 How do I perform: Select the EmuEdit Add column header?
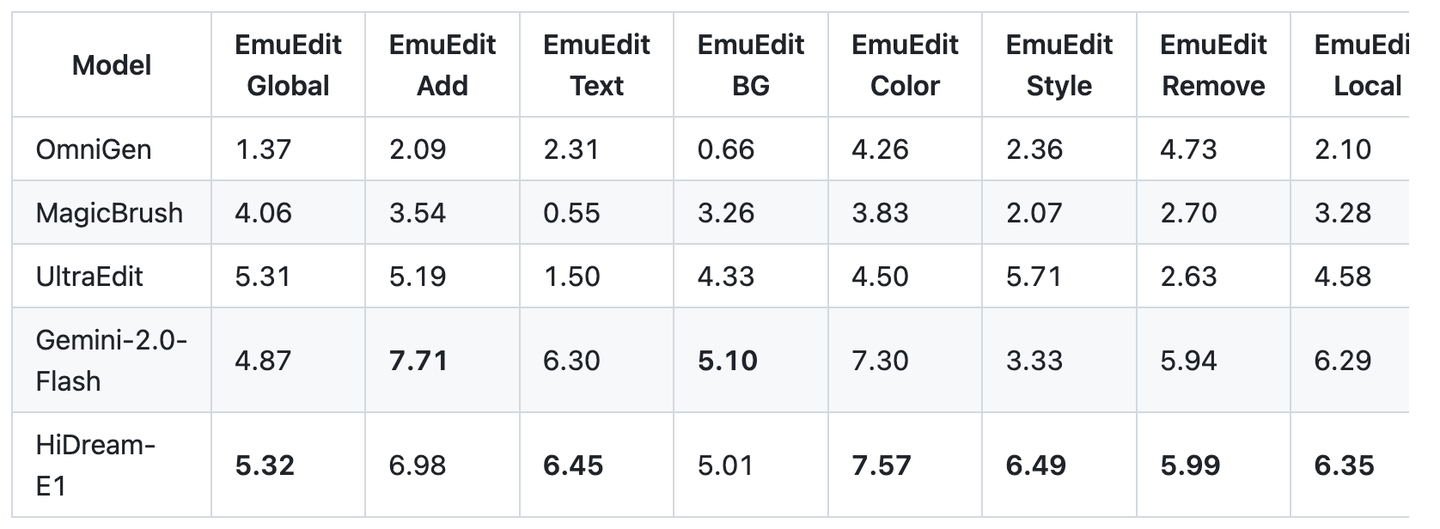pyautogui.click(x=442, y=66)
